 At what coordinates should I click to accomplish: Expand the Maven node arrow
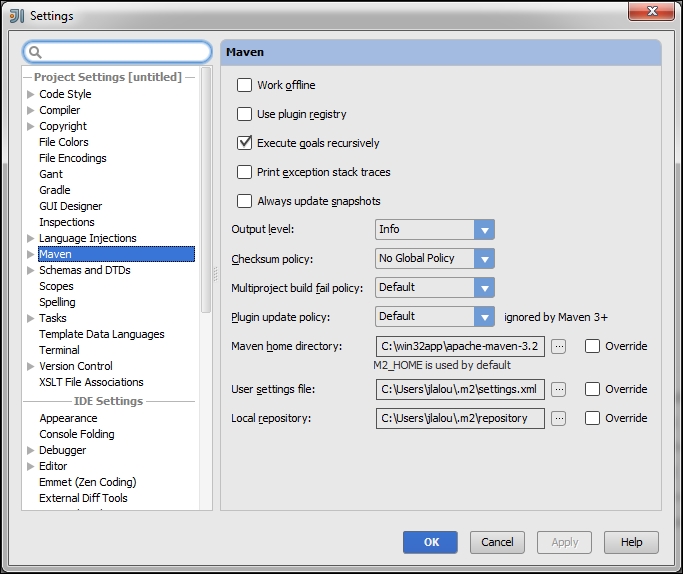[x=30, y=254]
